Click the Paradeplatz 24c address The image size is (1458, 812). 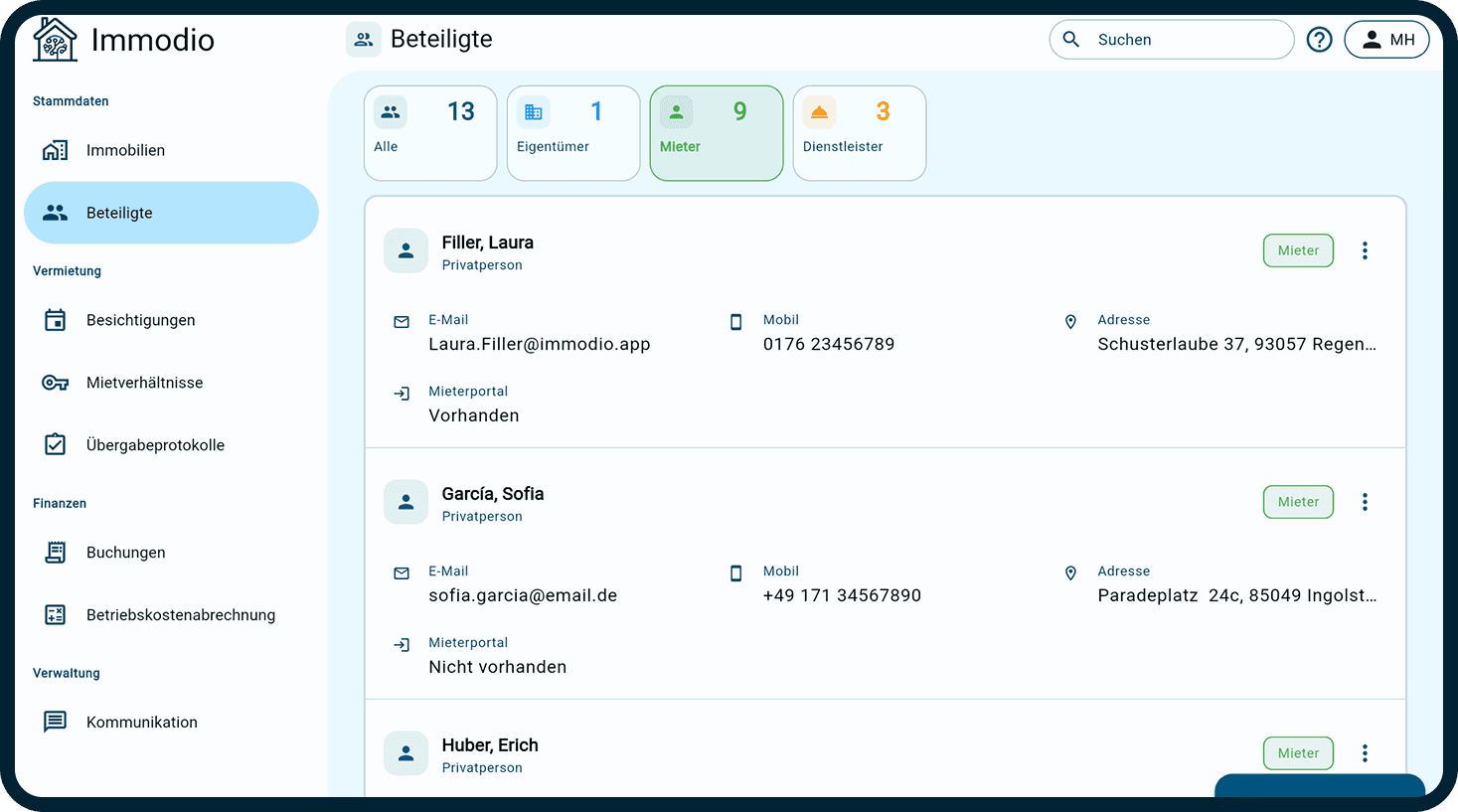click(x=1237, y=595)
